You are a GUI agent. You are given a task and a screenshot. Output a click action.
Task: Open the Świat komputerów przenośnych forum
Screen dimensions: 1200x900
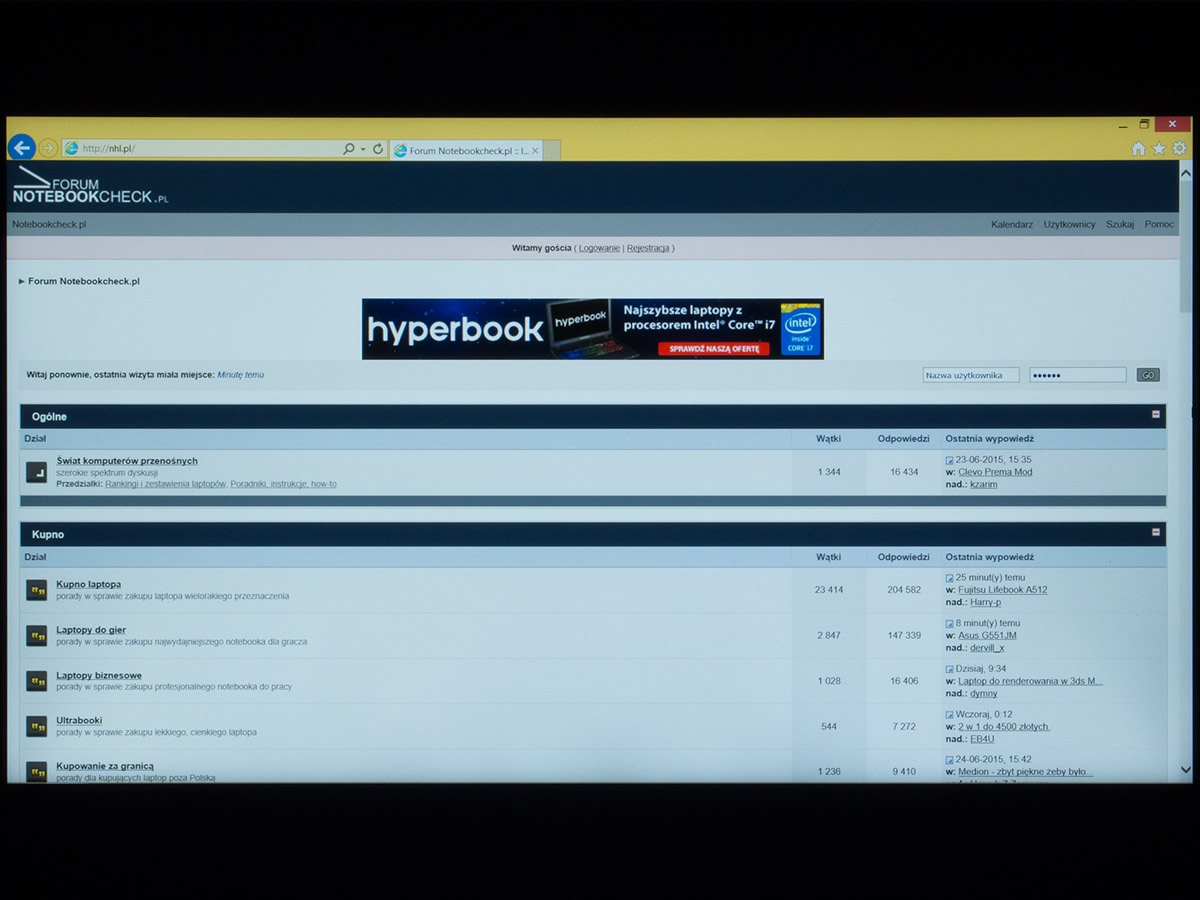point(127,461)
